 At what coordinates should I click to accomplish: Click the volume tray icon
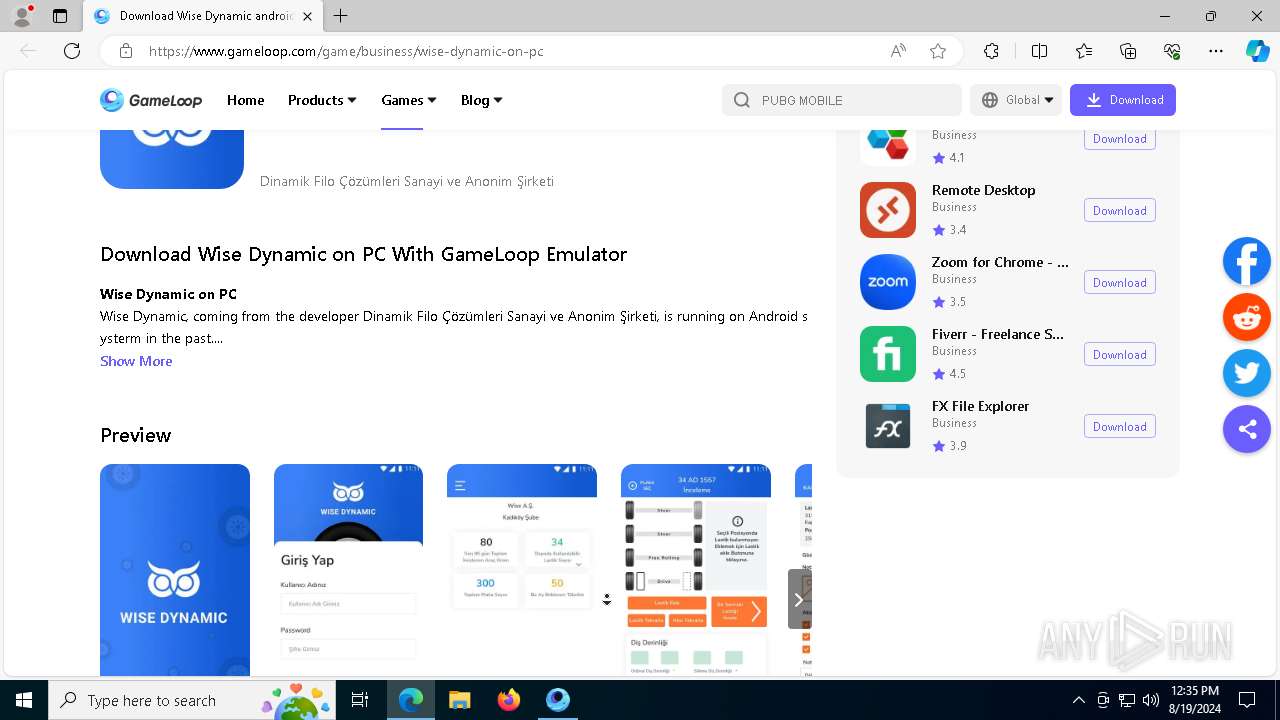point(1150,700)
